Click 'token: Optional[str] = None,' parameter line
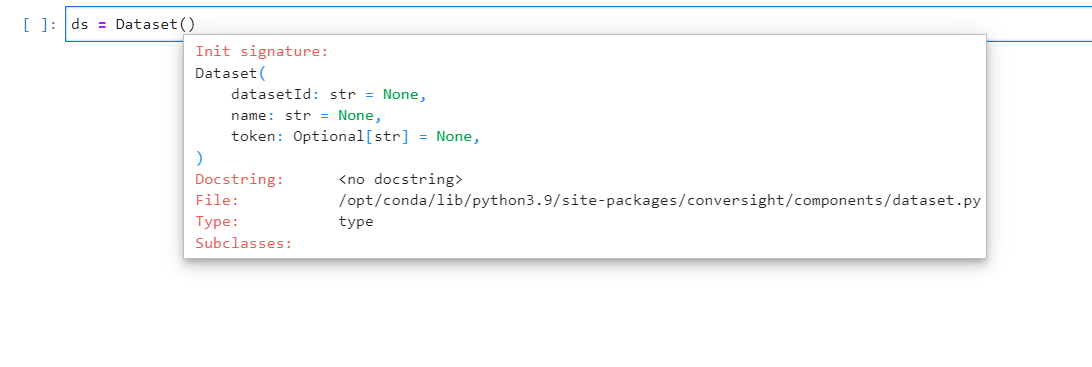 [x=356, y=136]
